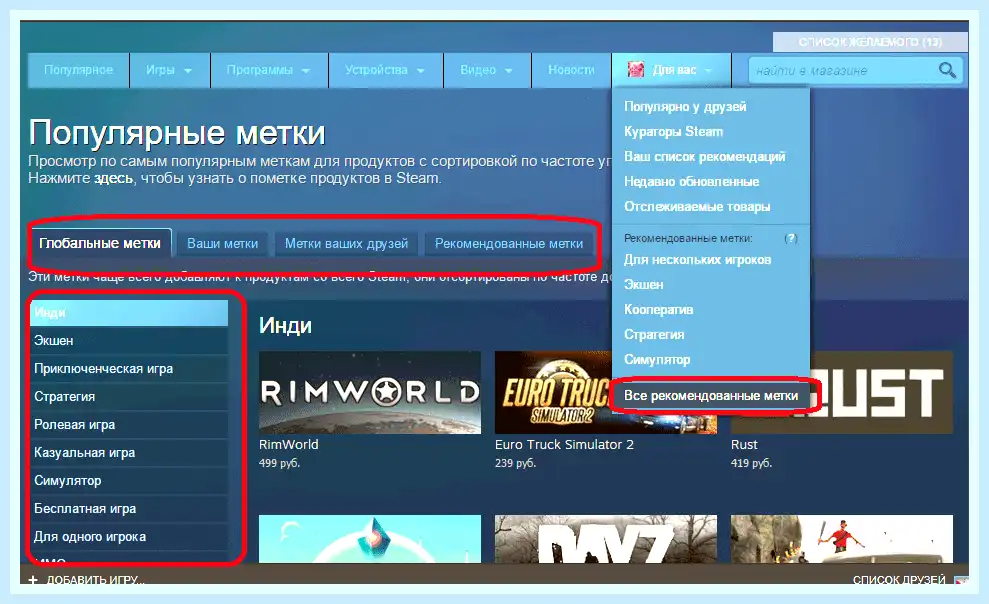The image size is (989, 604).
Task: Expand the Программы dropdown
Action: tap(269, 70)
